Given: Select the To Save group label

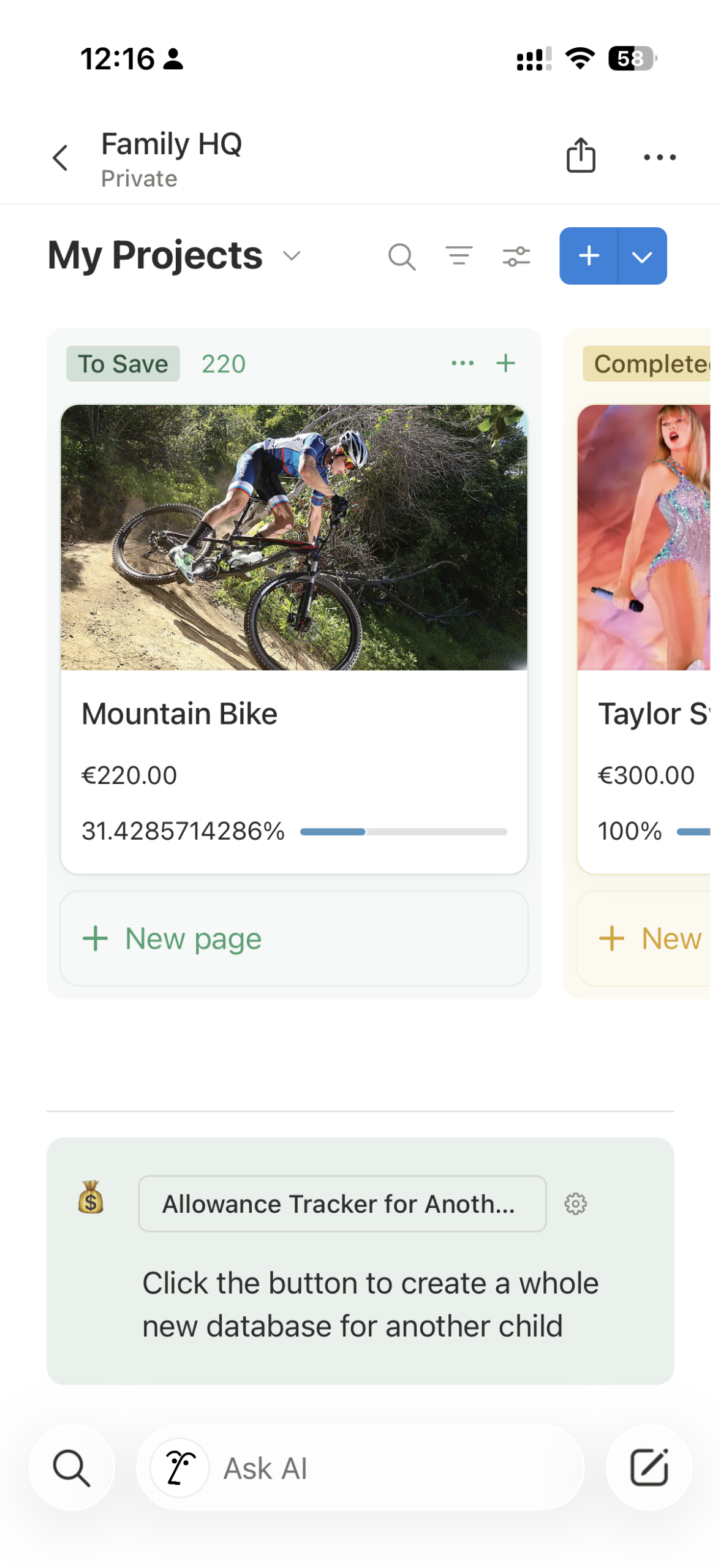Looking at the screenshot, I should coord(123,364).
